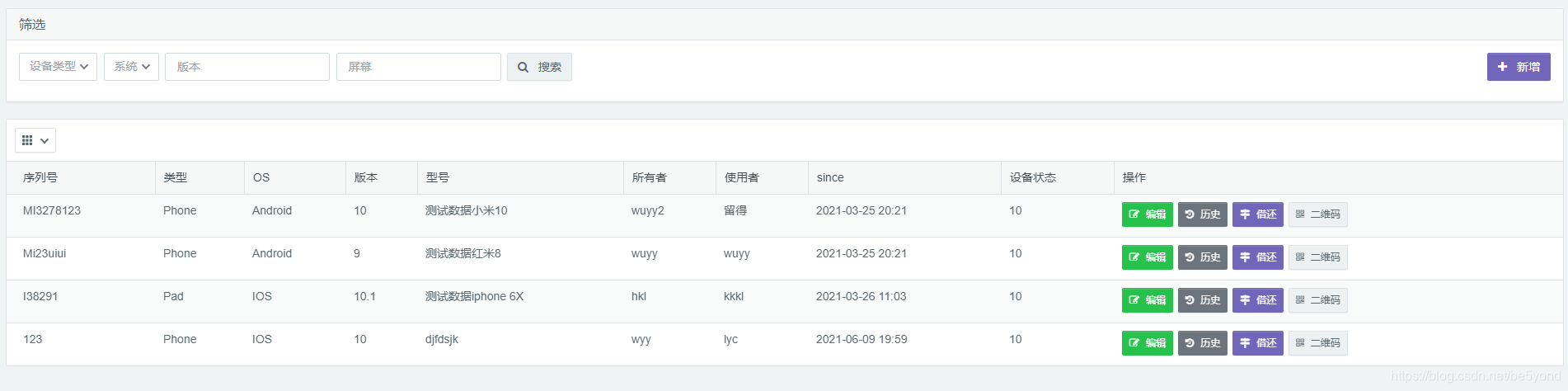The height and width of the screenshot is (391, 1568).
Task: Click date cell 2021-03-26 11:03
Action: (861, 296)
